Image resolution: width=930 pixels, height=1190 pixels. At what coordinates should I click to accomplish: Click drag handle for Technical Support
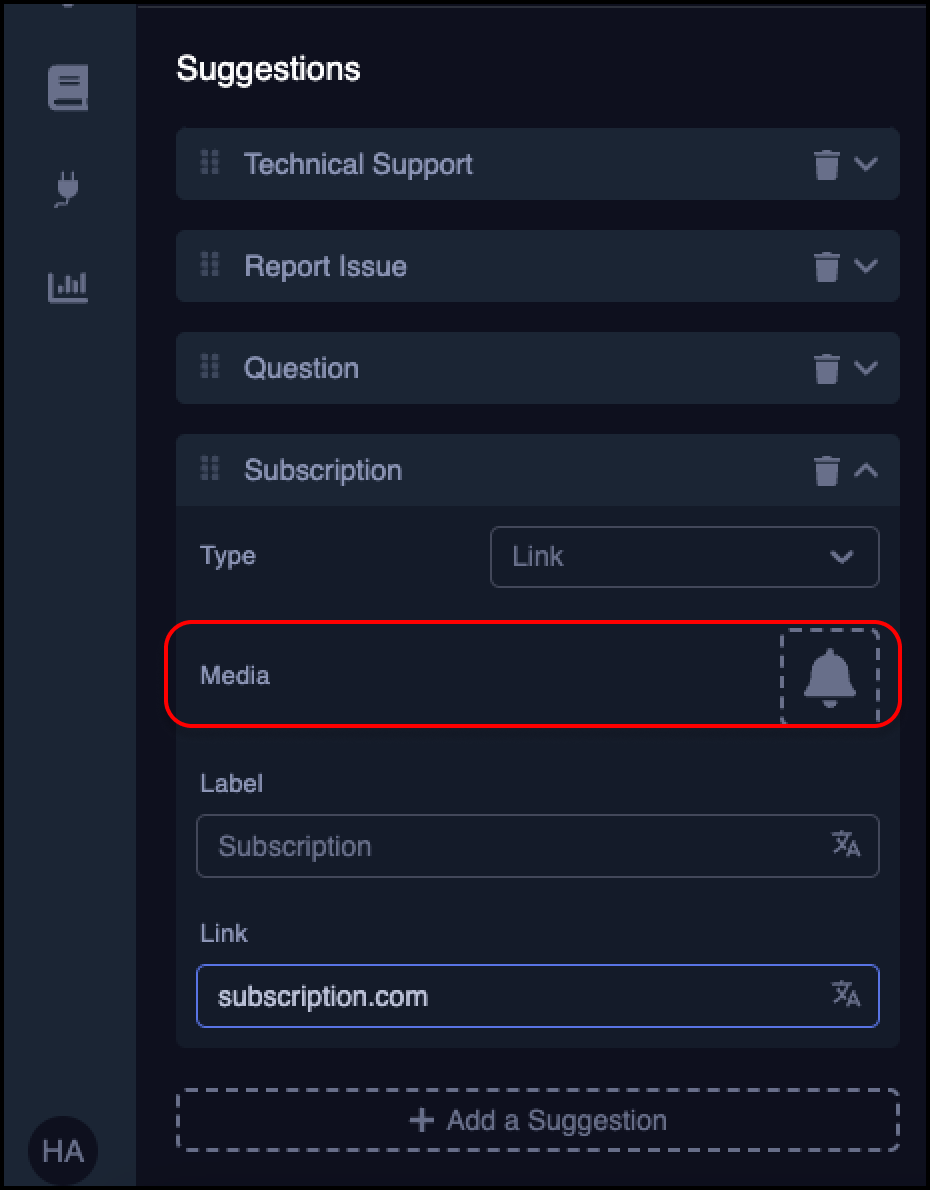210,163
